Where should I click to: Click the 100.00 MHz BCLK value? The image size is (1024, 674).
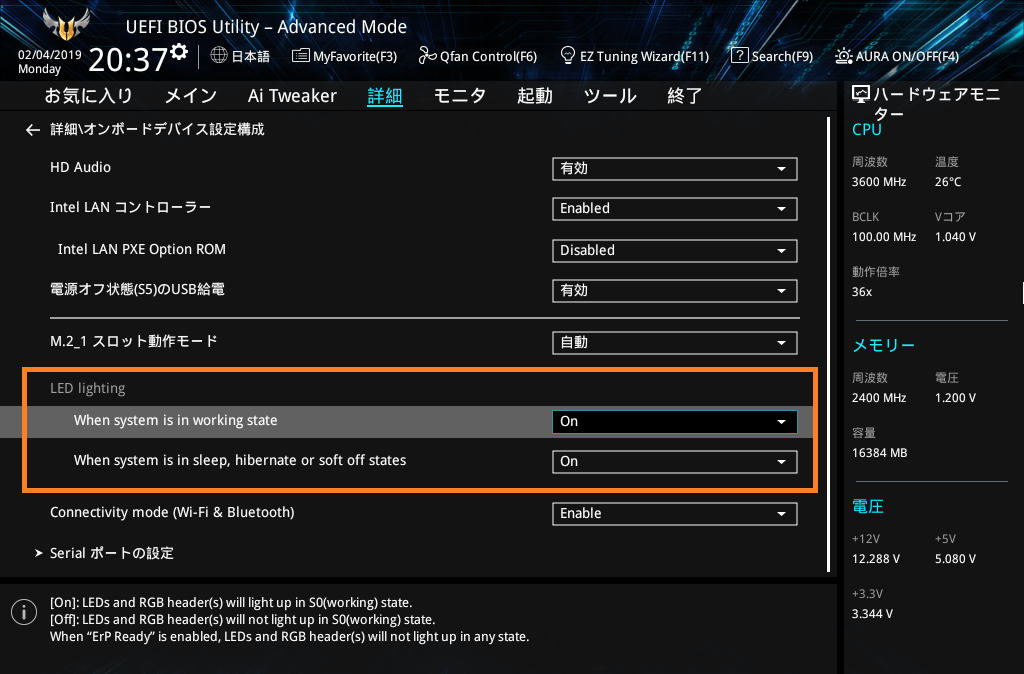coord(884,237)
